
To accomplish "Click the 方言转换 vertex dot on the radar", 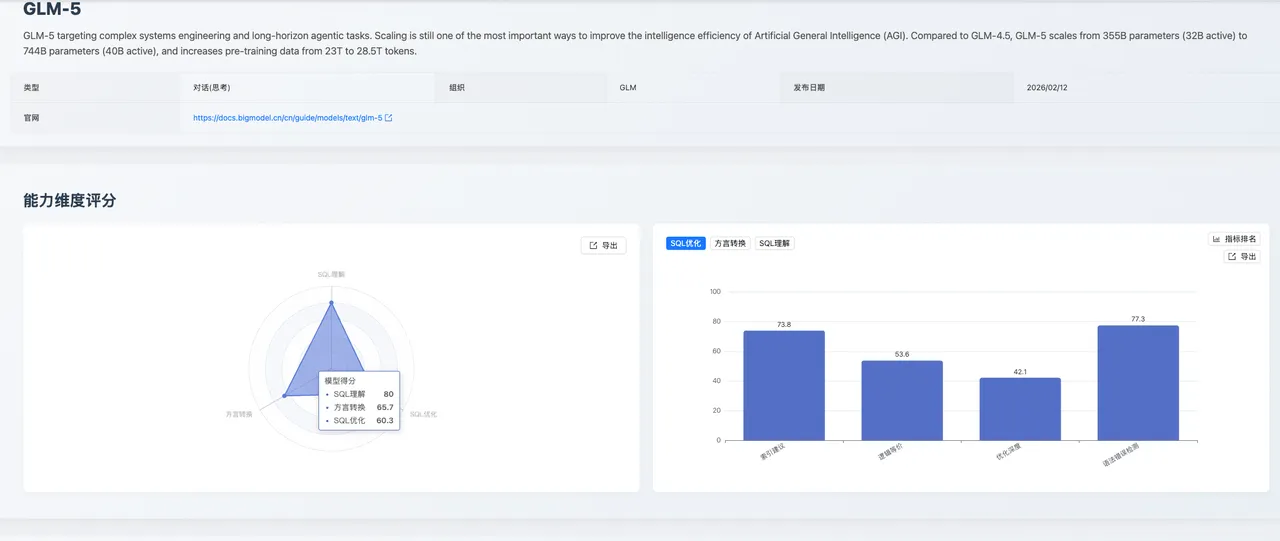I will pos(284,396).
